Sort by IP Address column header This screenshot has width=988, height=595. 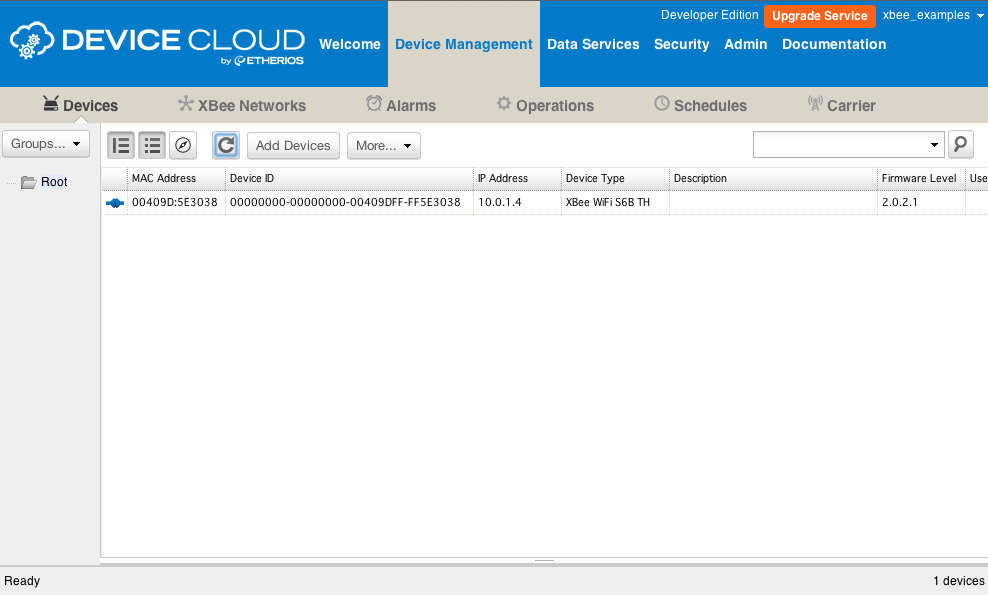coord(517,178)
